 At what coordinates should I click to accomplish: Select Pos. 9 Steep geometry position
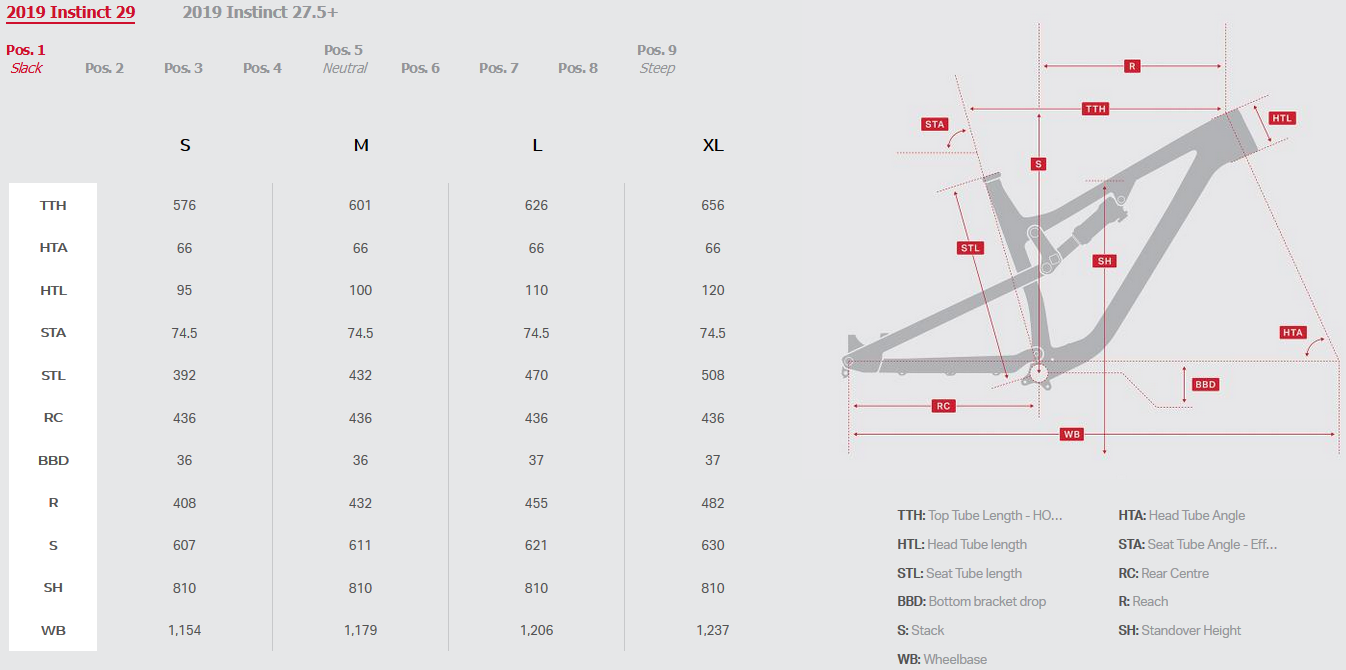pyautogui.click(x=657, y=59)
